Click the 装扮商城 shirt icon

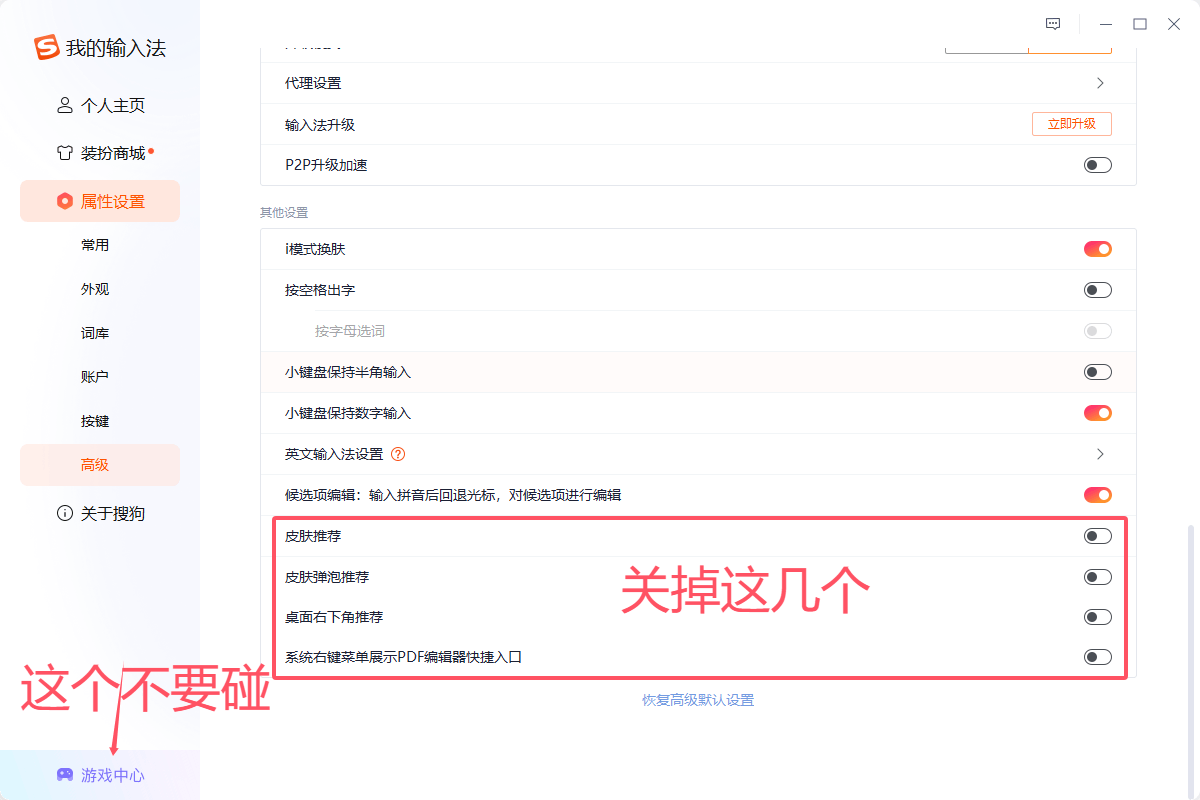pos(65,153)
